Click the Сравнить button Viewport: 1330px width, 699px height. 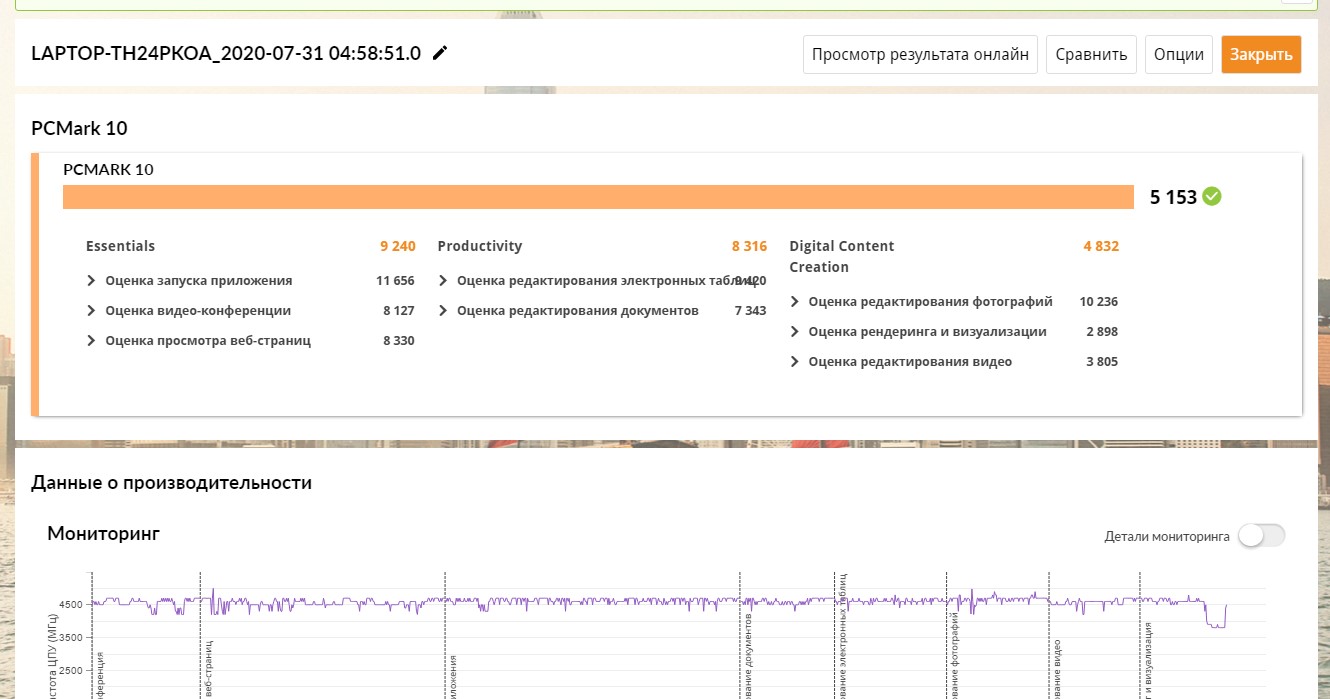point(1092,54)
